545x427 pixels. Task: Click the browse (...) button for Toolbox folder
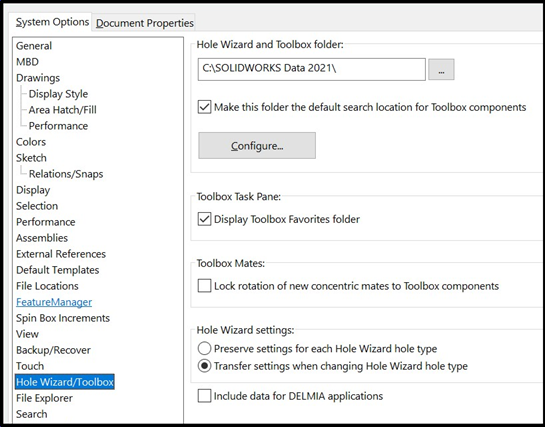click(x=441, y=69)
